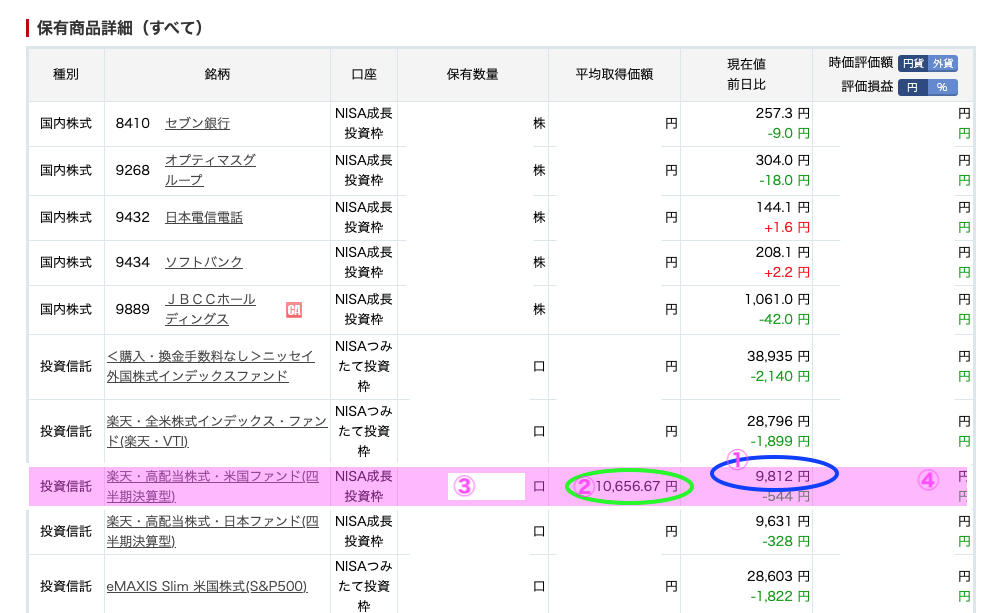Click day change -9.0 円
Screen dimensions: 1002x613
point(789,134)
